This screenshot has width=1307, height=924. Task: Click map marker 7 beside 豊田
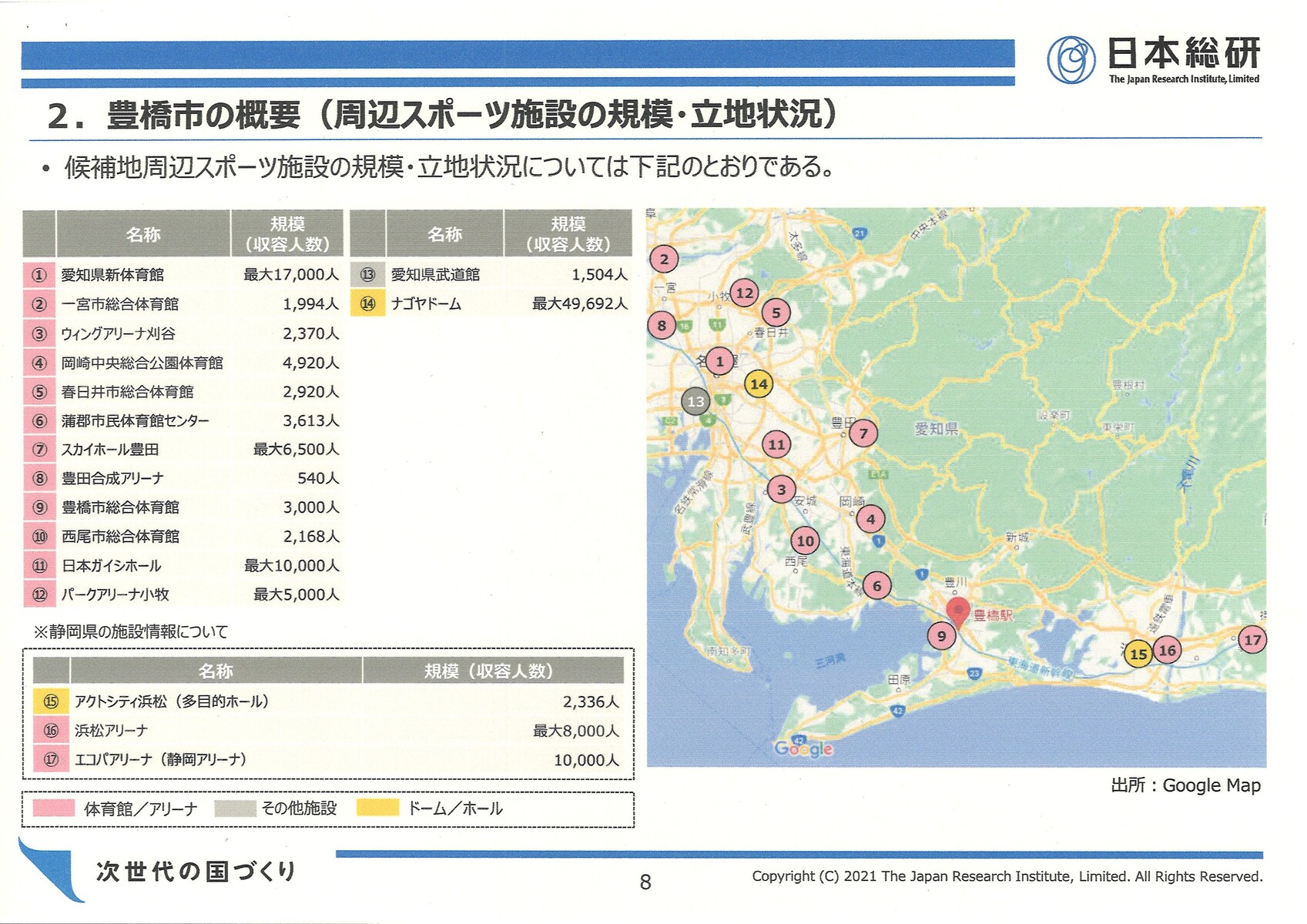click(863, 434)
